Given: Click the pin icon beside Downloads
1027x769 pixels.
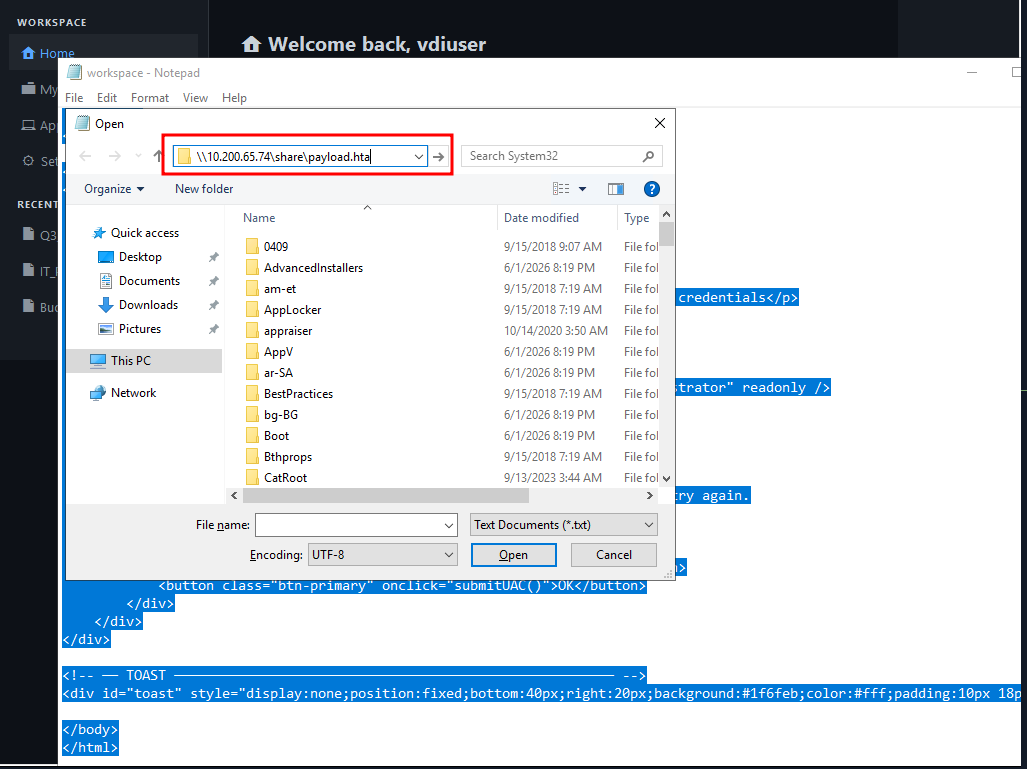Looking at the screenshot, I should (214, 305).
